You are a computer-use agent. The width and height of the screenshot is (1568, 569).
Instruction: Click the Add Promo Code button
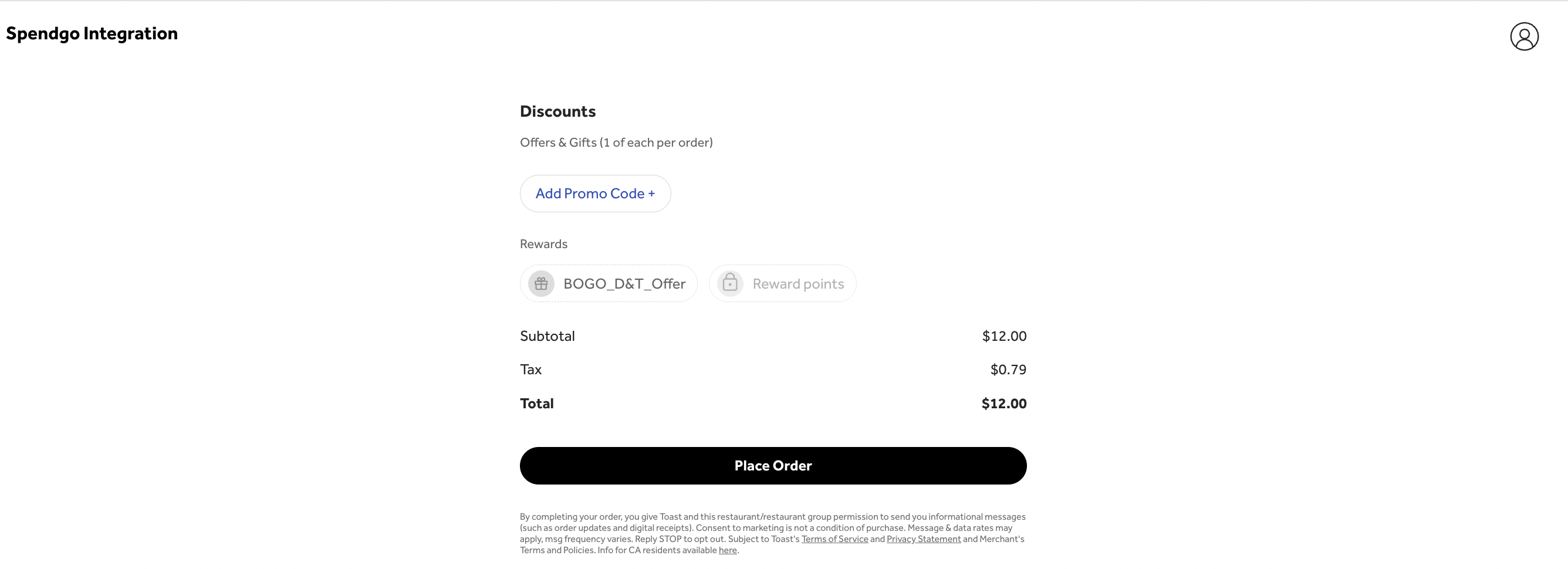(594, 194)
